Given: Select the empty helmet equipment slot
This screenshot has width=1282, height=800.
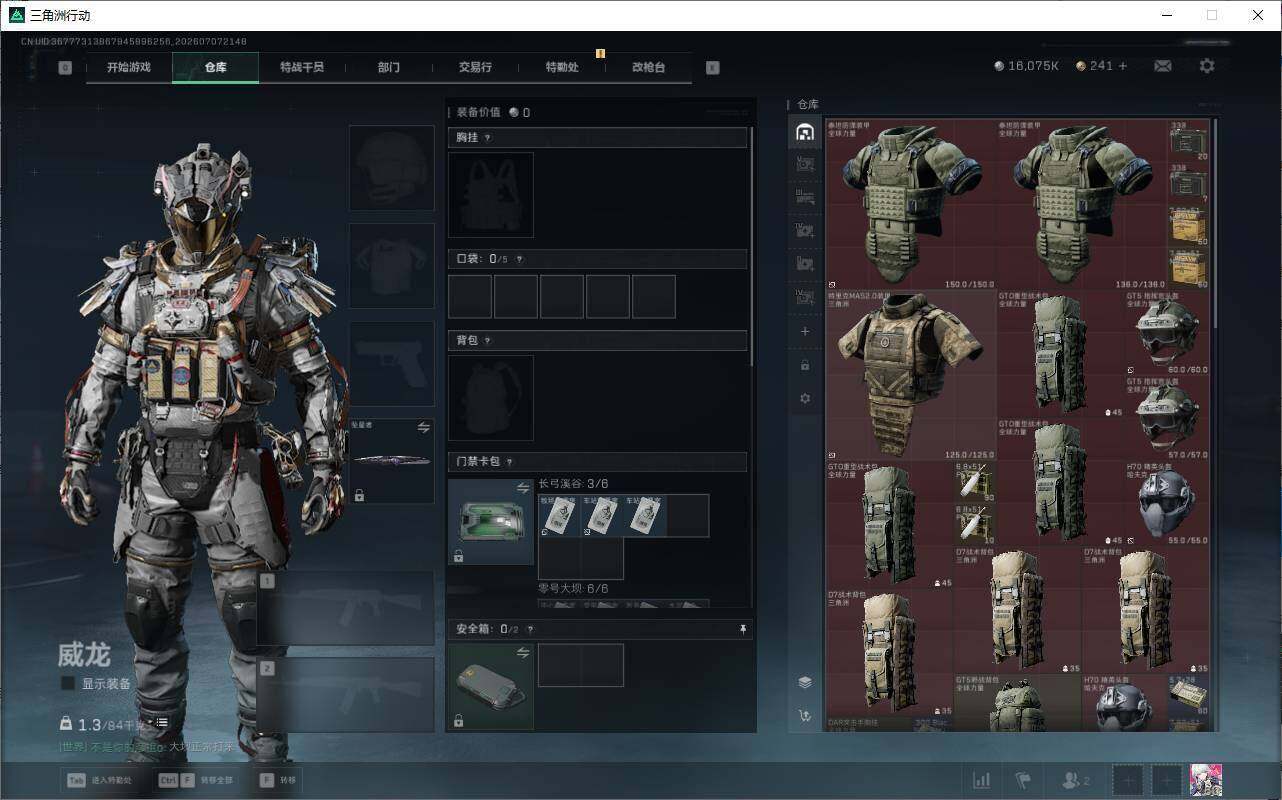Looking at the screenshot, I should click(x=392, y=167).
